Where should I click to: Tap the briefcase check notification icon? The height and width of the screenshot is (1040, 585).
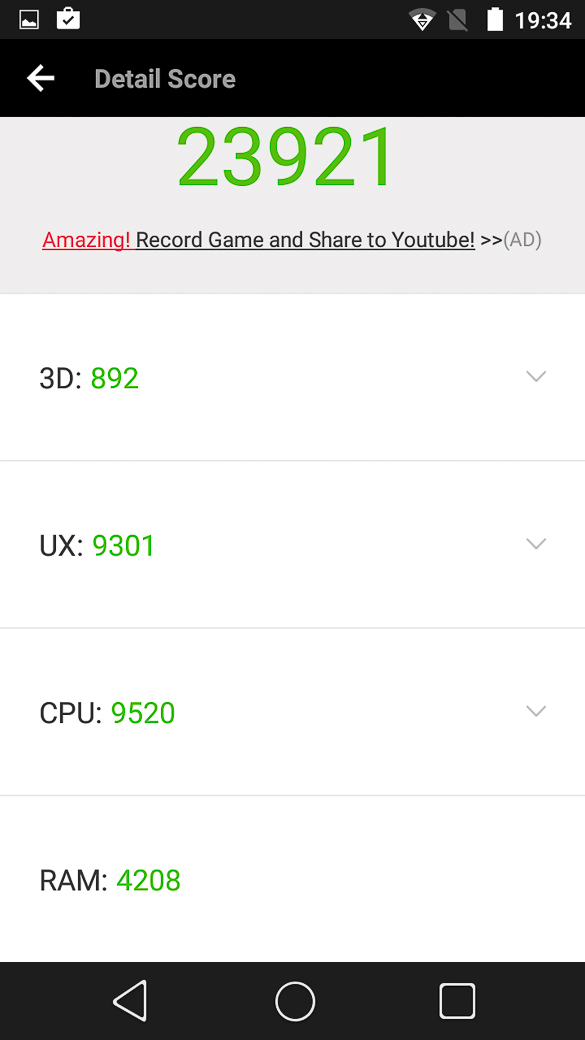pos(68,19)
